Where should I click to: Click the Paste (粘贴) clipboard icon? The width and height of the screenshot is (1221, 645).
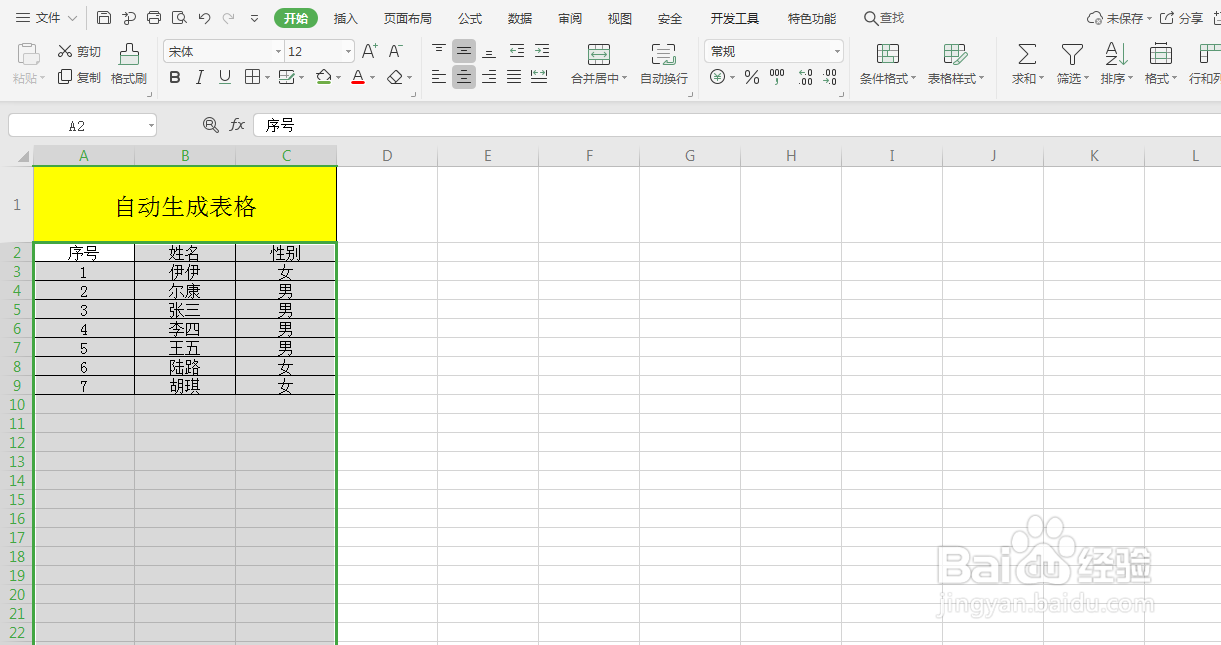pos(29,54)
